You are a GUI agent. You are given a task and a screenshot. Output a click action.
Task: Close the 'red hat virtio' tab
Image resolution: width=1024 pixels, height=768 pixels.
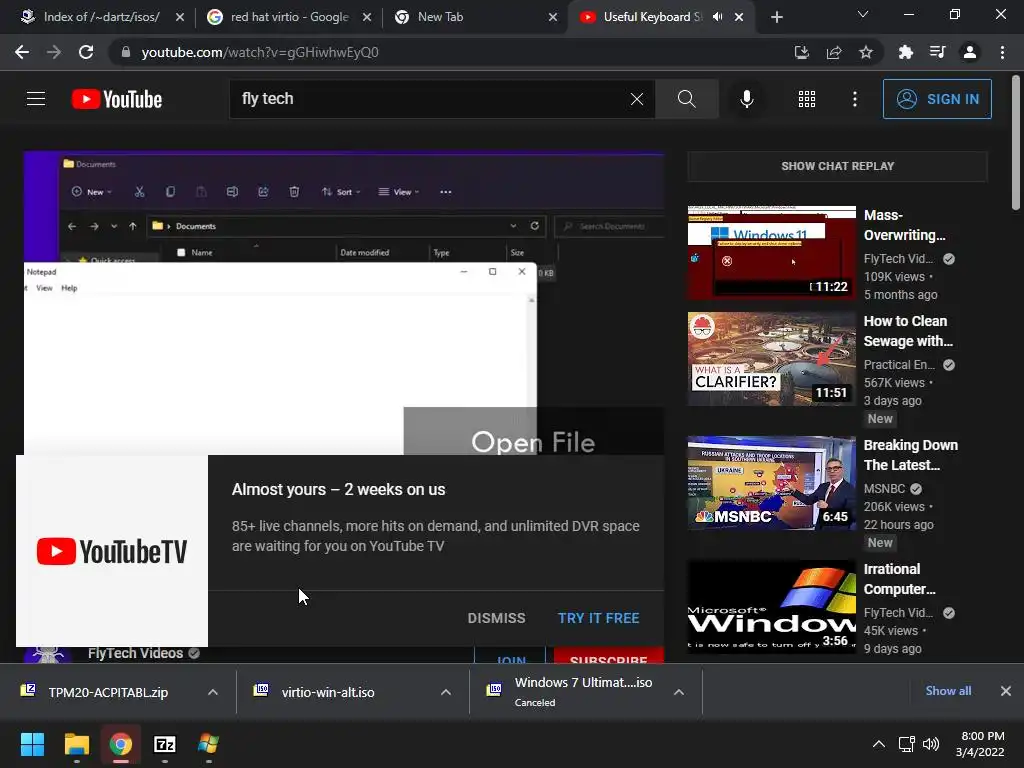[x=367, y=17]
